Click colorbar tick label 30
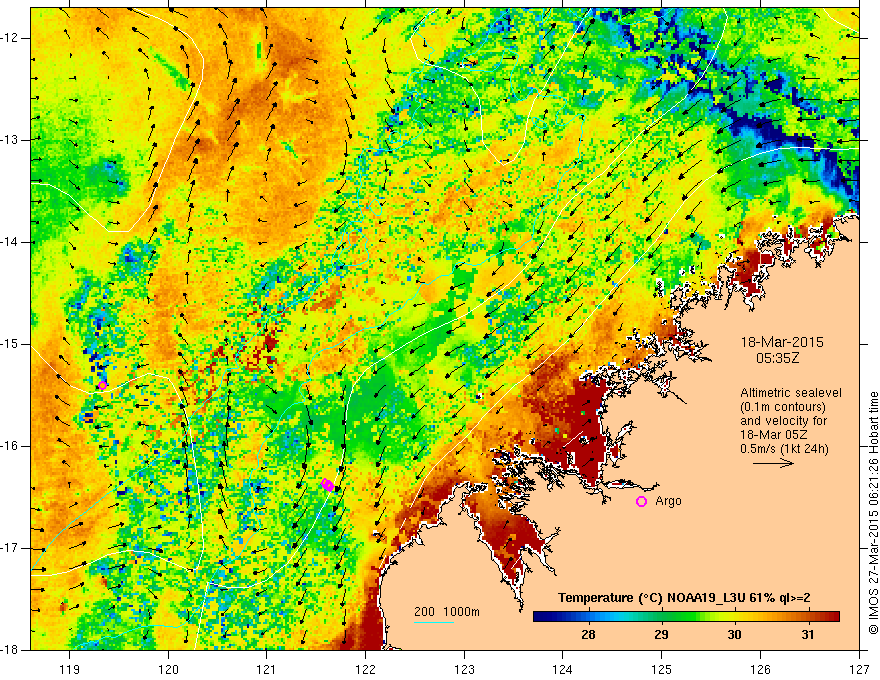 pos(734,635)
